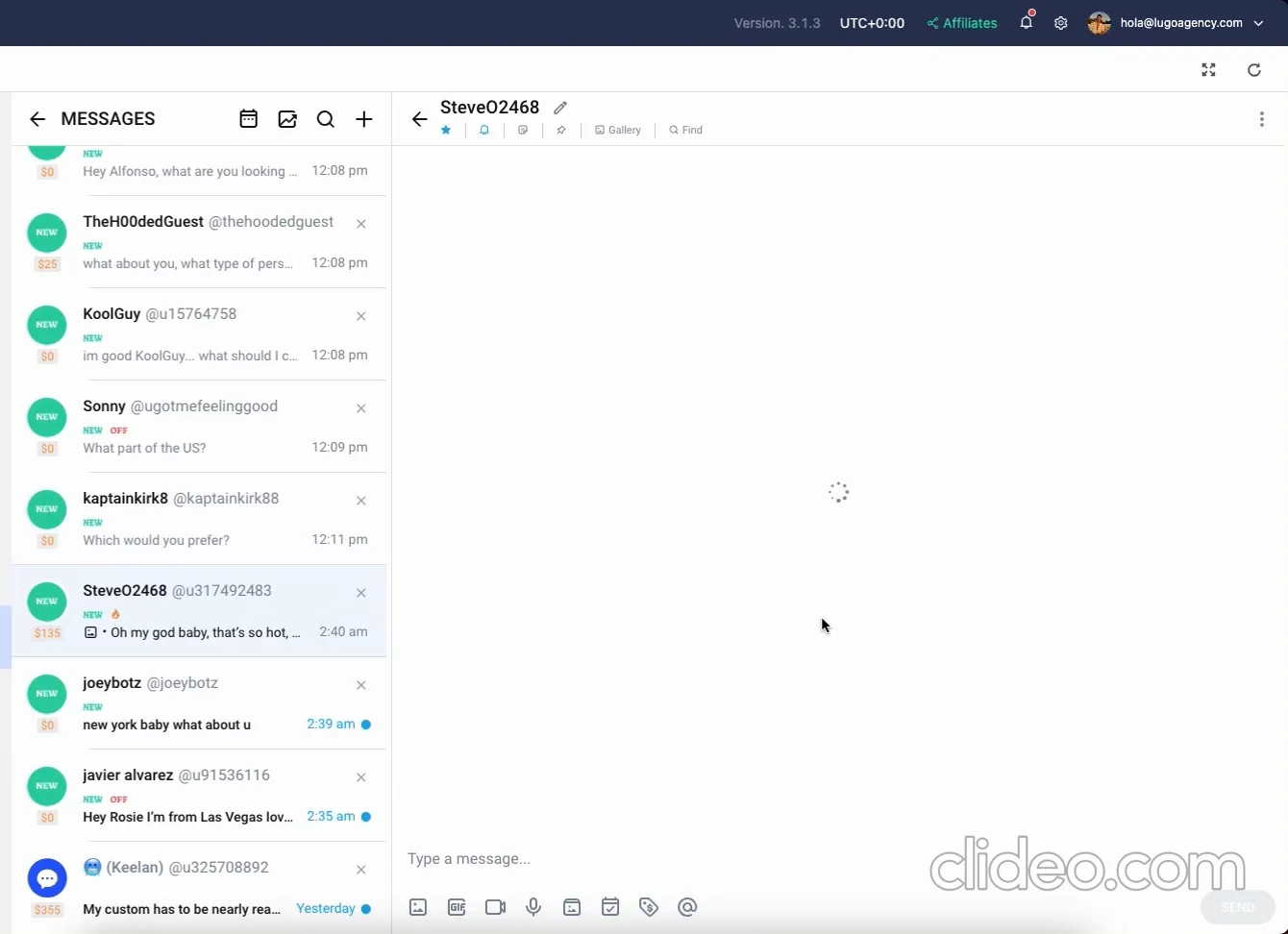
Task: Remove KoolGuy chat from the list
Action: click(x=361, y=316)
